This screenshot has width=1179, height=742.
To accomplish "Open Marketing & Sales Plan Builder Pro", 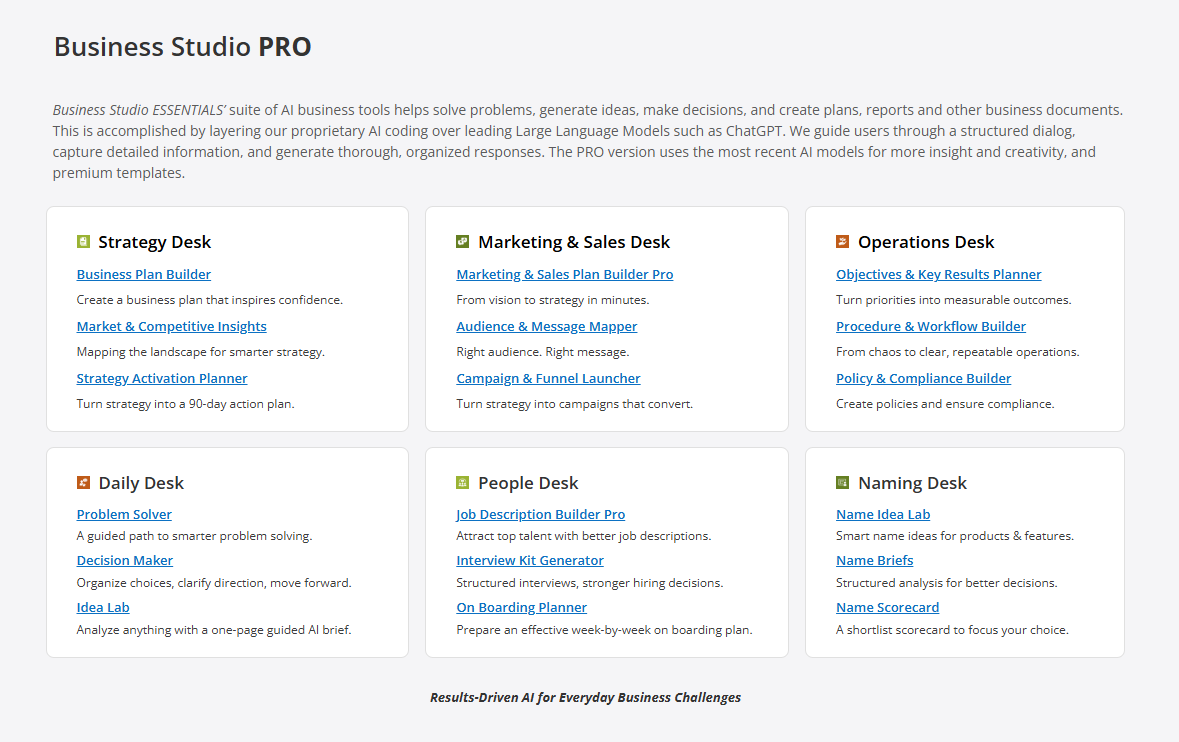I will (565, 274).
